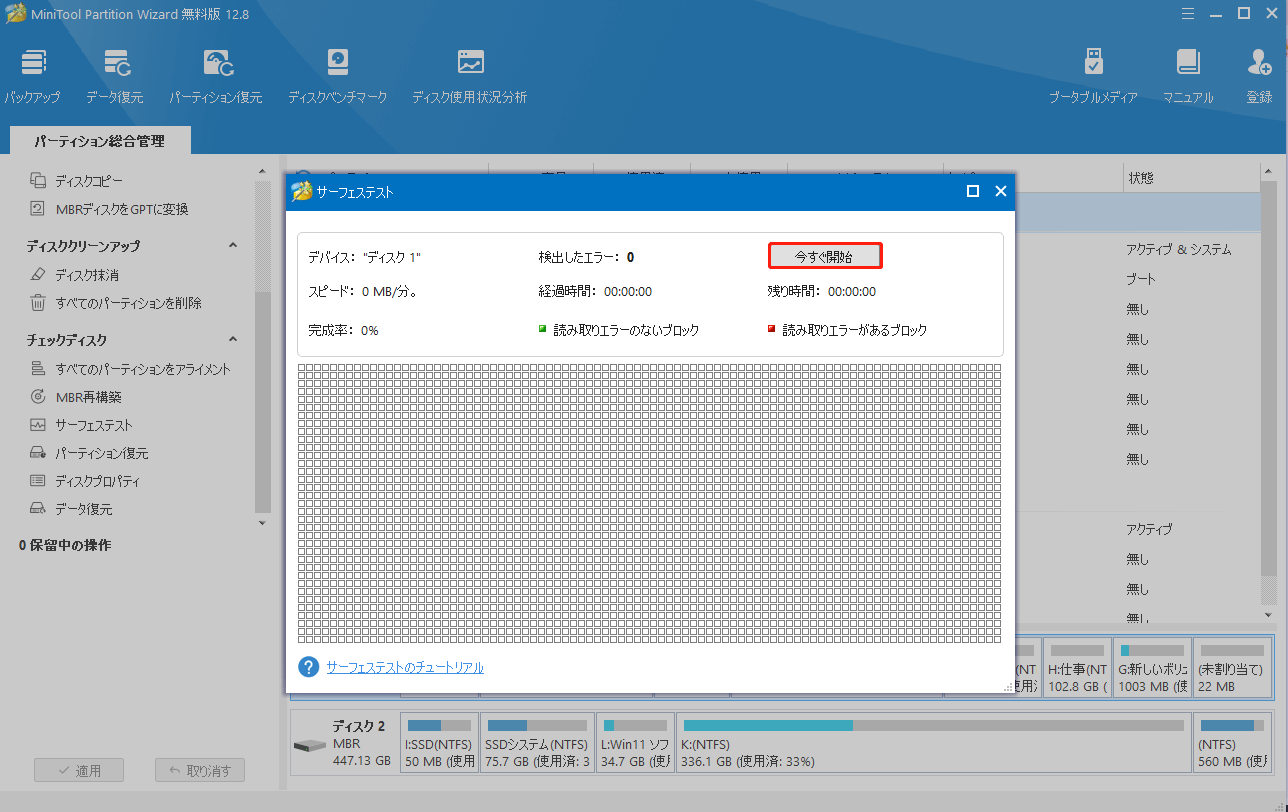
Task: Click the sidebar scroll down arrow
Action: (263, 523)
